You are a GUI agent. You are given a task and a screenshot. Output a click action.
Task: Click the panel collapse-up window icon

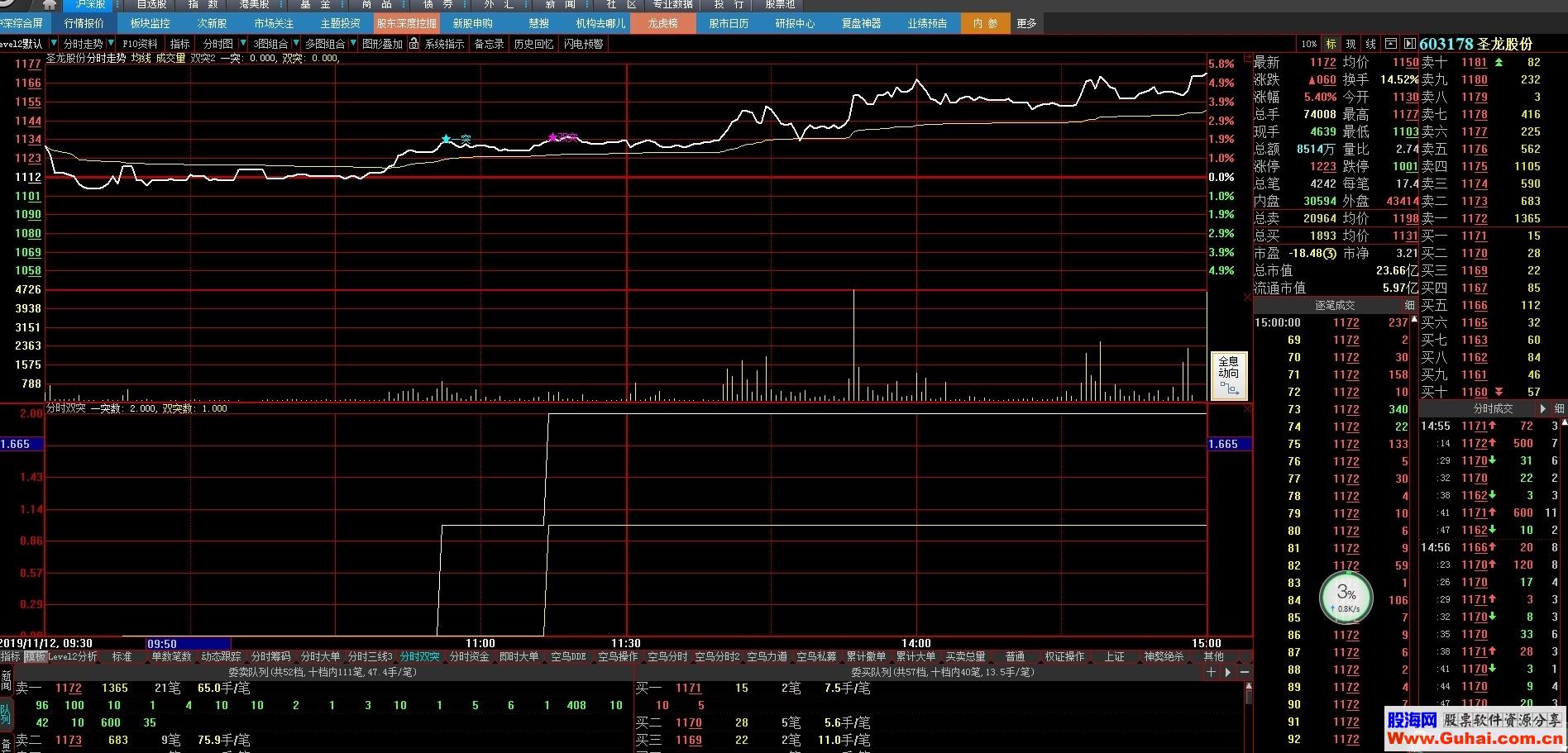pos(1390,44)
